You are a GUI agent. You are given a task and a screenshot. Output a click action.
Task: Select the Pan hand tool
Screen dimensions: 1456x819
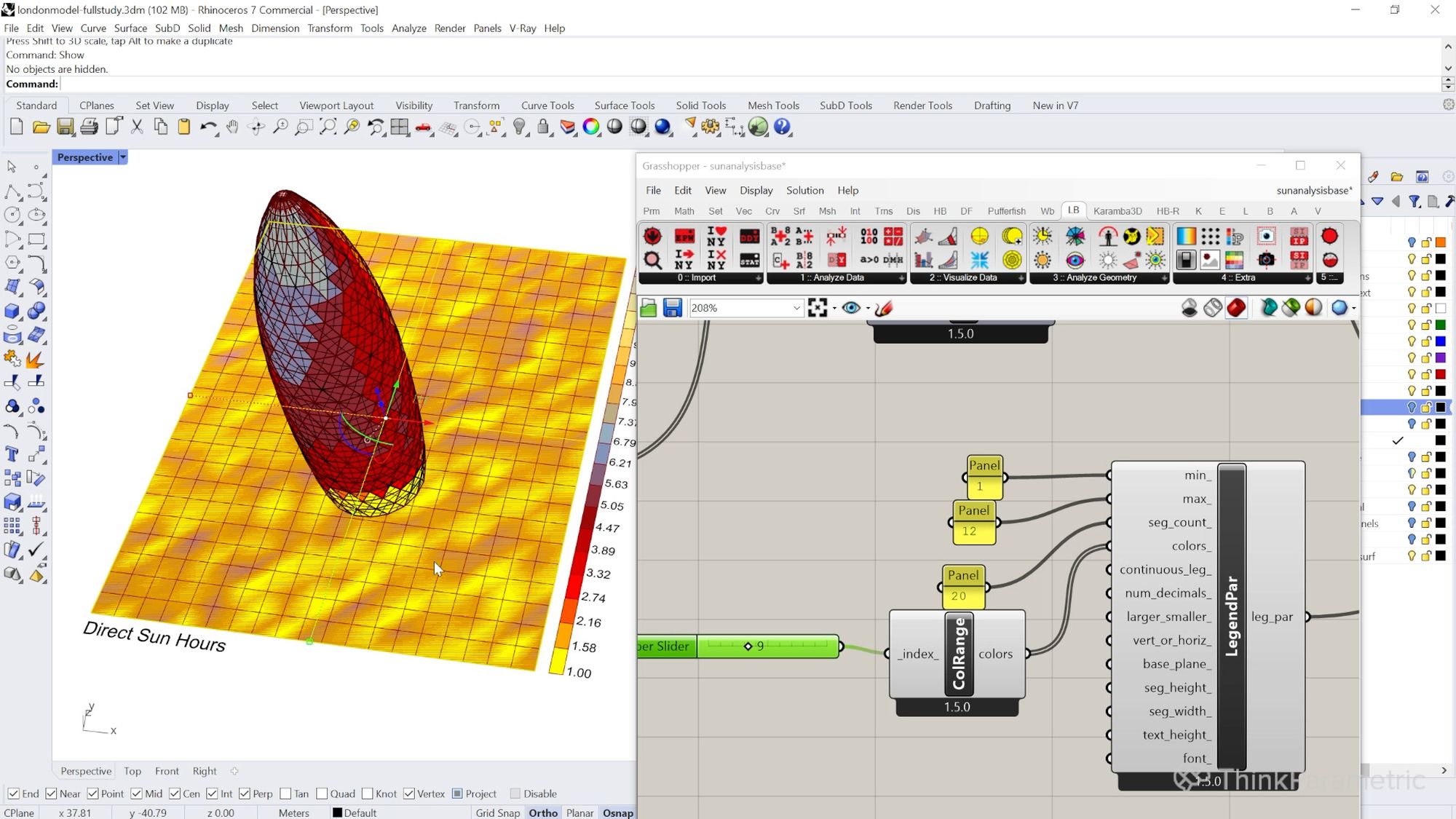tap(232, 127)
